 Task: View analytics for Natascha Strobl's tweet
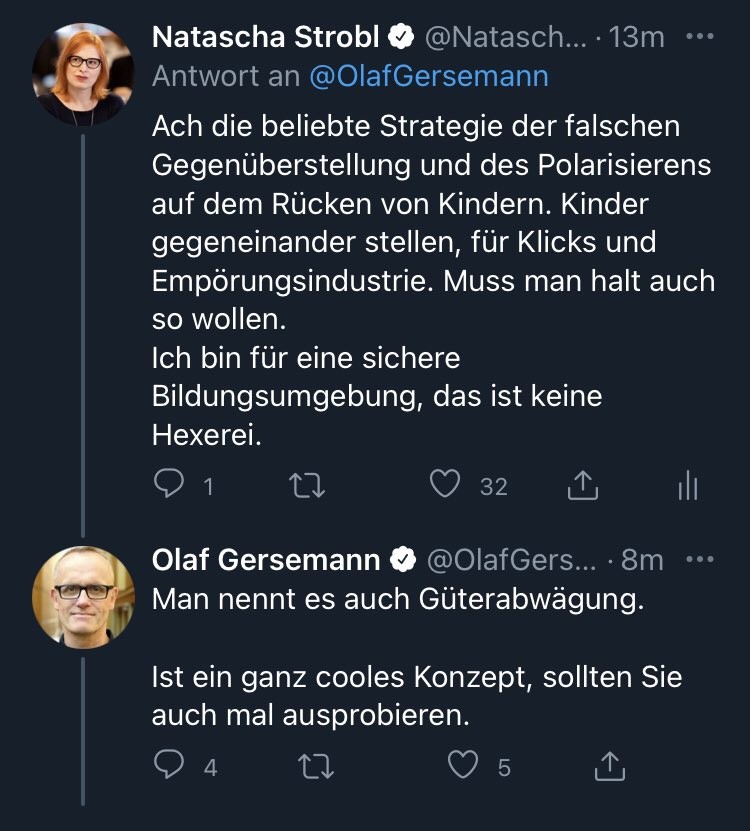coord(688,486)
